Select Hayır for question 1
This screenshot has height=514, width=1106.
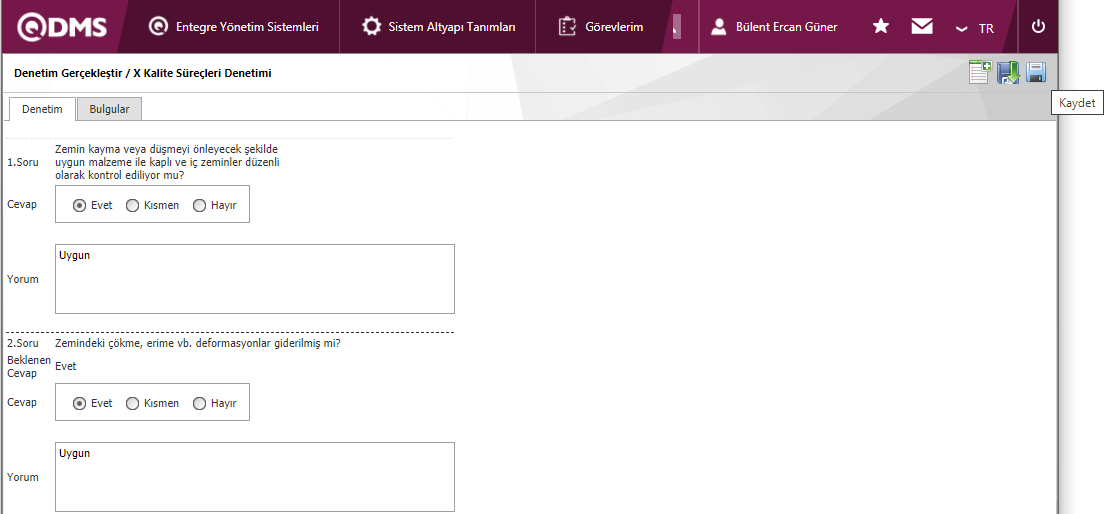(199, 205)
